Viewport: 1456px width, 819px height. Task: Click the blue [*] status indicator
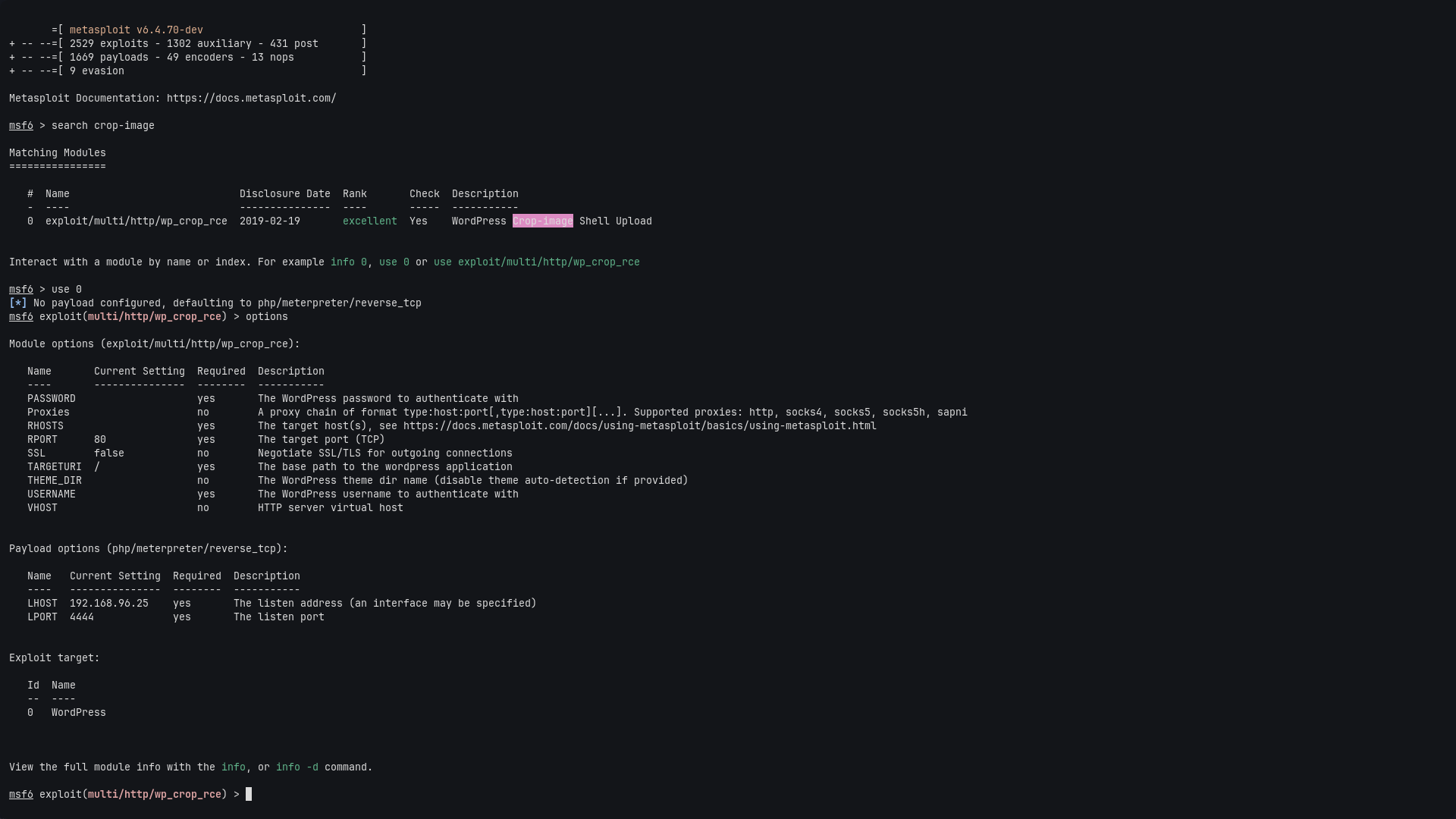click(18, 303)
